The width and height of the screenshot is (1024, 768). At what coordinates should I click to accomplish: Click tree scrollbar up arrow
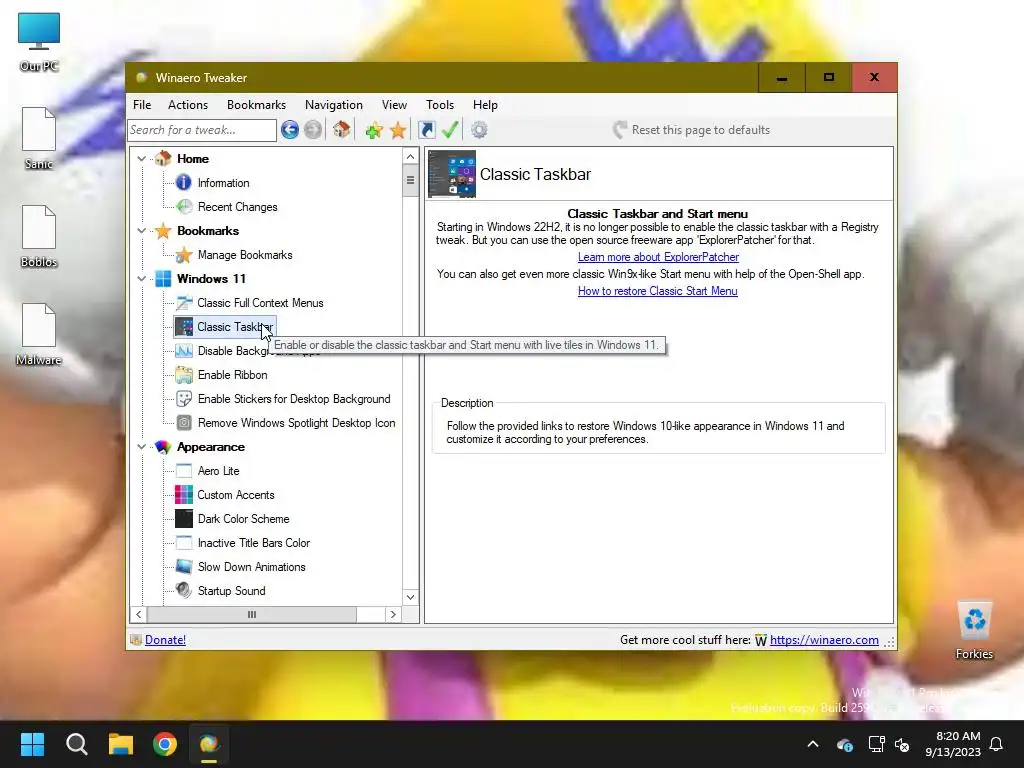[410, 156]
